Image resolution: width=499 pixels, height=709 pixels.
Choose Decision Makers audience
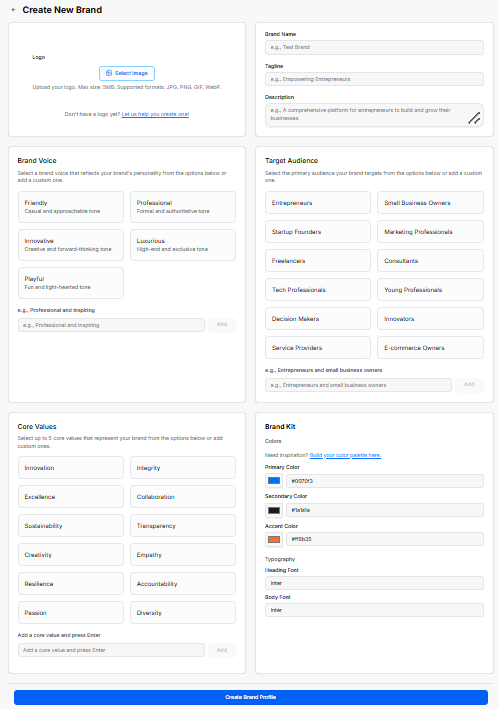(318, 319)
